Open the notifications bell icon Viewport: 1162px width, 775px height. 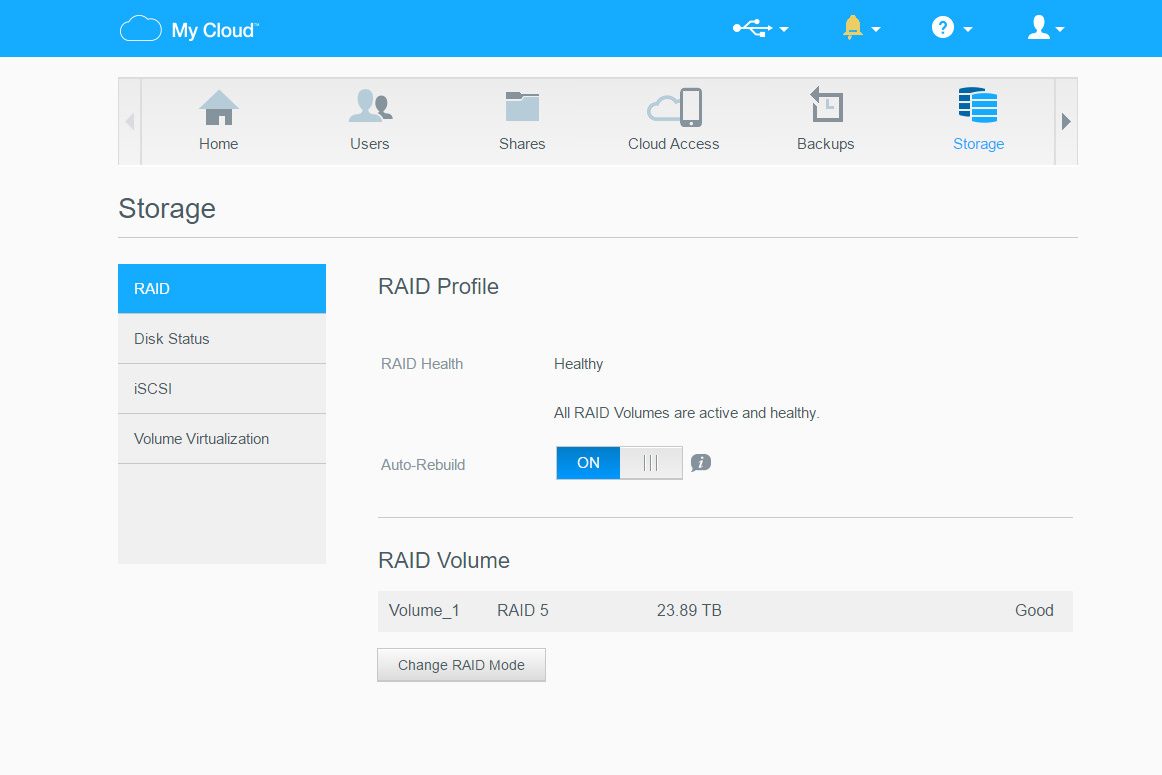pyautogui.click(x=853, y=27)
